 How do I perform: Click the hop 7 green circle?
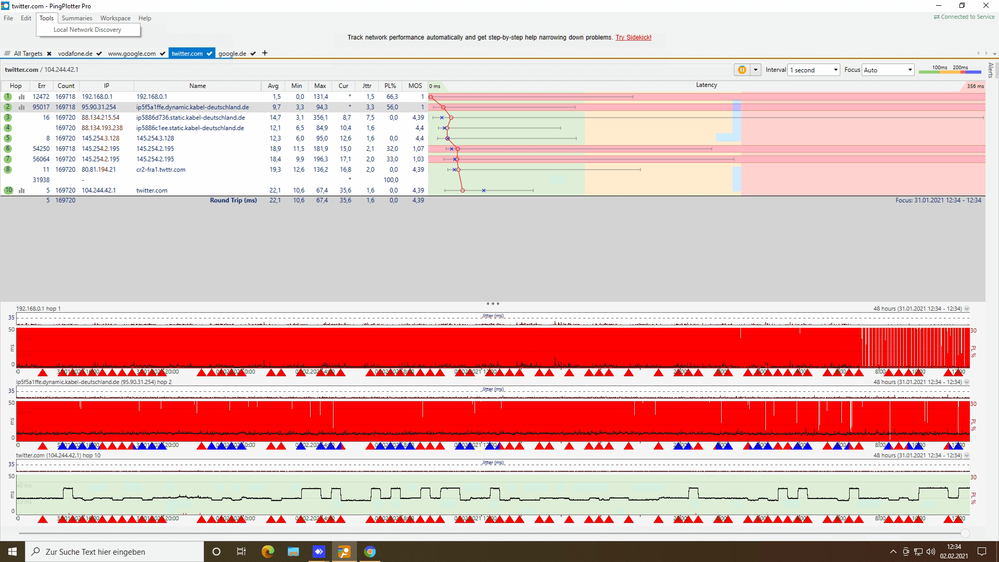(8, 159)
